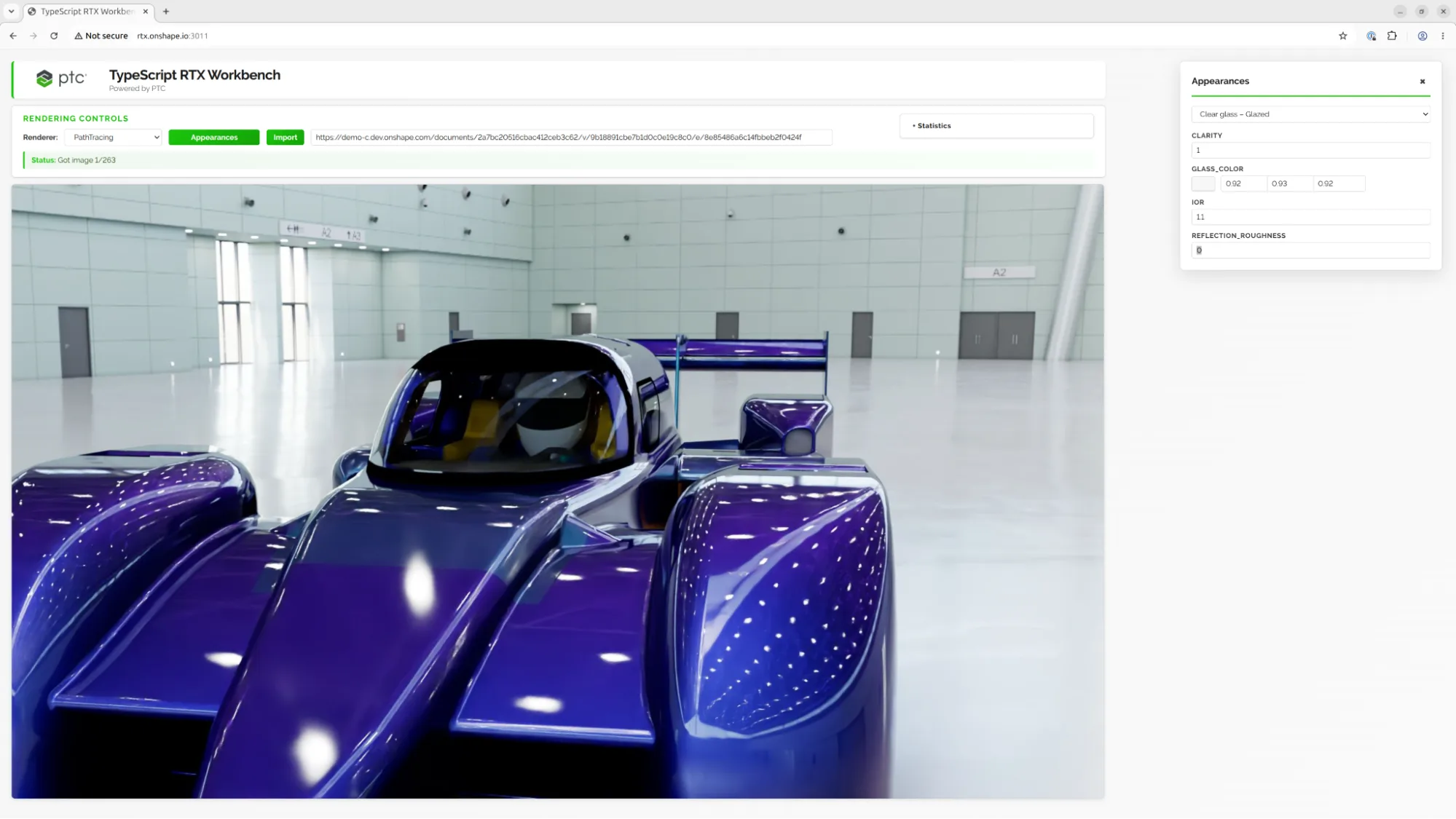
Task: Click the extension icon next to the bookmark star
Action: (1372, 36)
